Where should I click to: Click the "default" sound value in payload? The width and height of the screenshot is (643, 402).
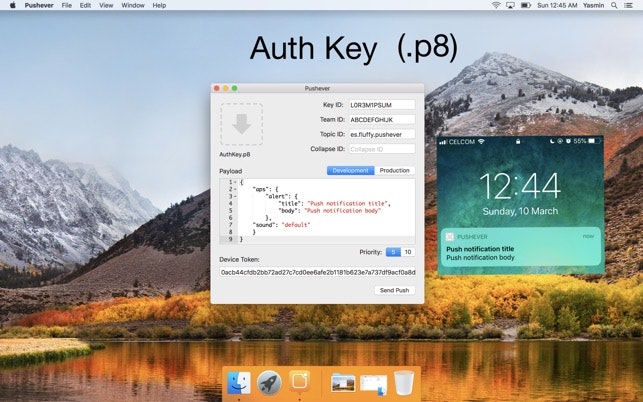pyautogui.click(x=296, y=225)
